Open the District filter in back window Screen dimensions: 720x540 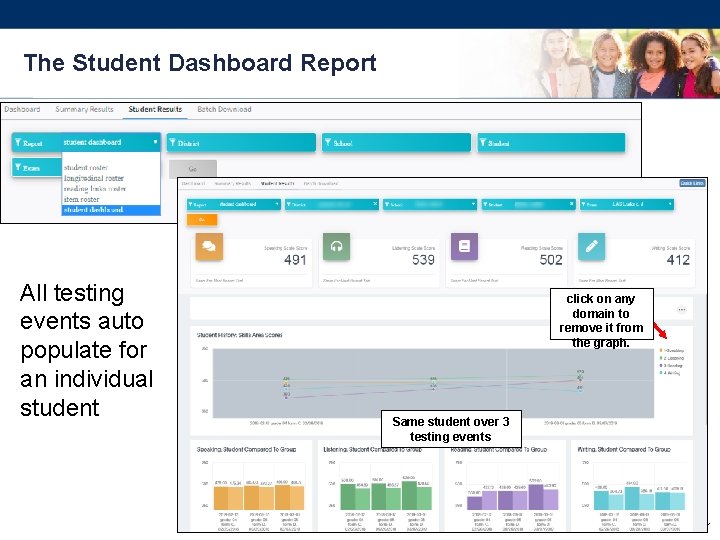[x=241, y=143]
